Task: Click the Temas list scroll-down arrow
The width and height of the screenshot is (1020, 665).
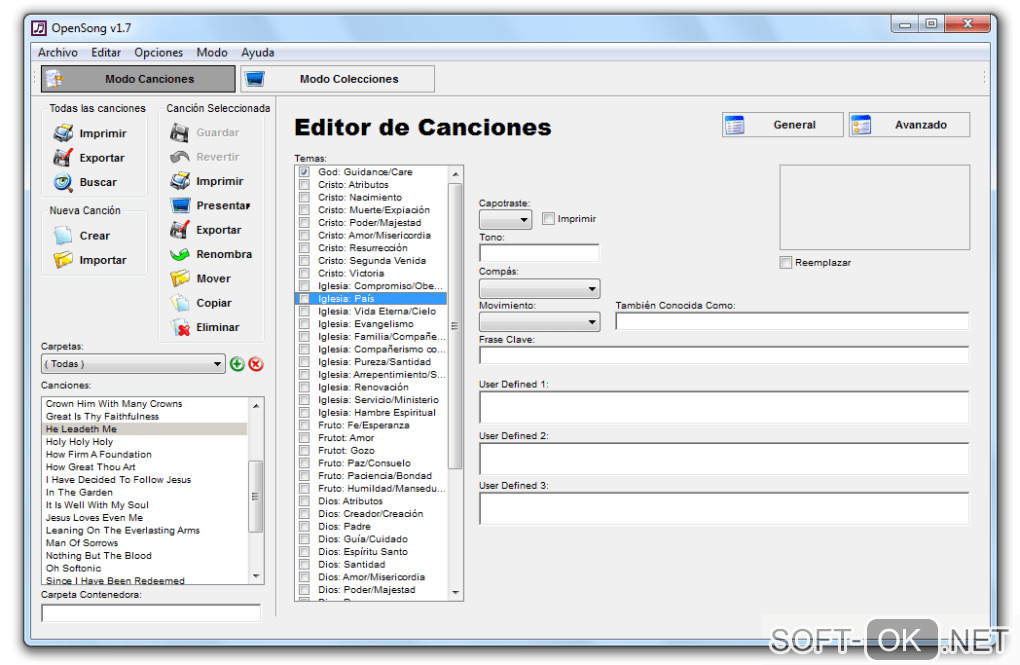Action: 455,592
